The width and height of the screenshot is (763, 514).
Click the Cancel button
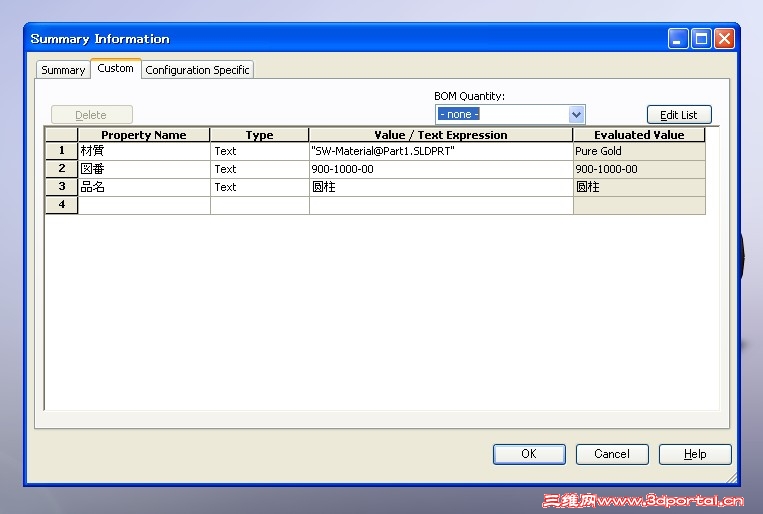(612, 454)
